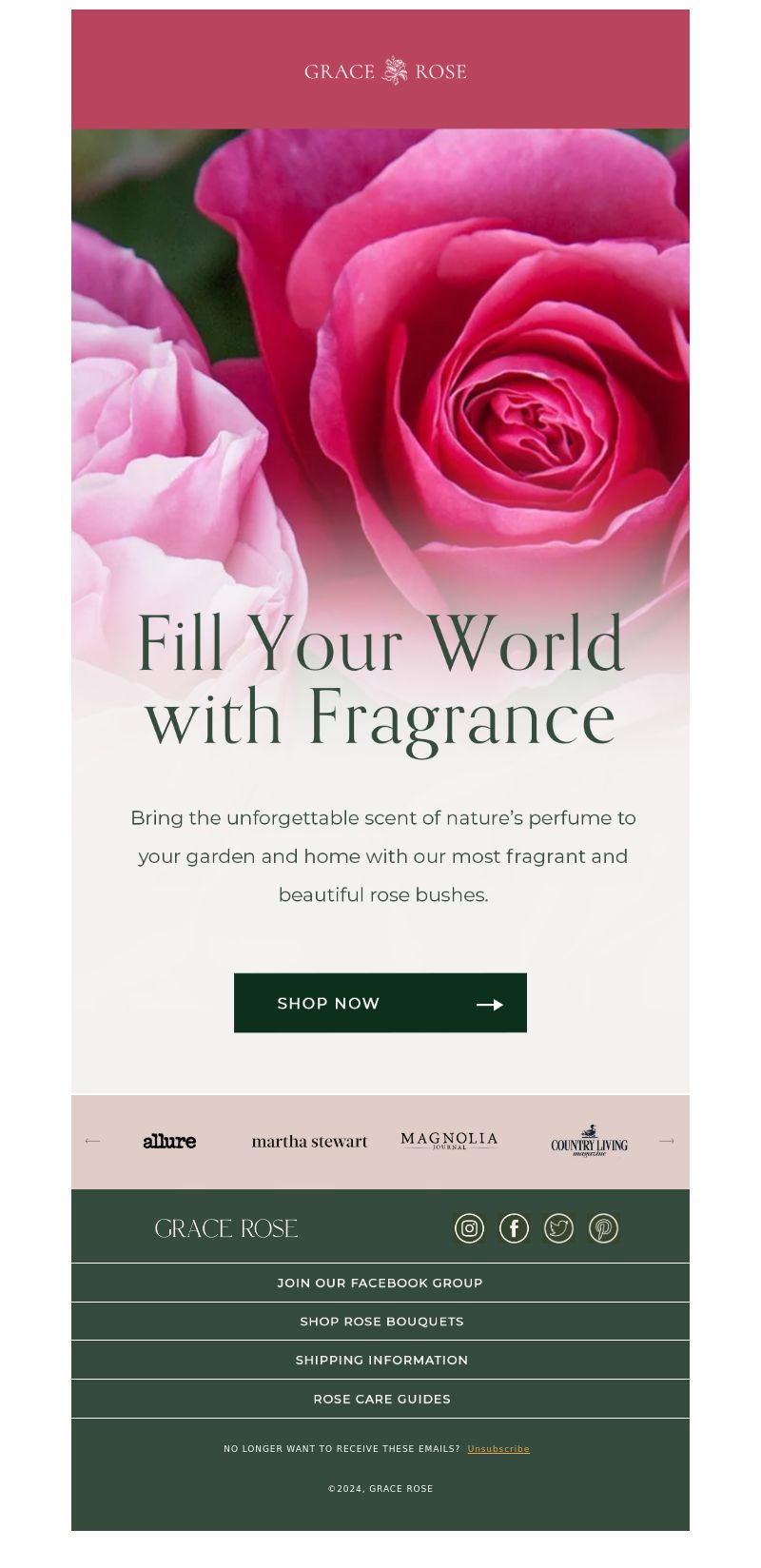Open the Pinterest icon in footer
Image resolution: width=761 pixels, height=1568 pixels.
(x=603, y=1228)
